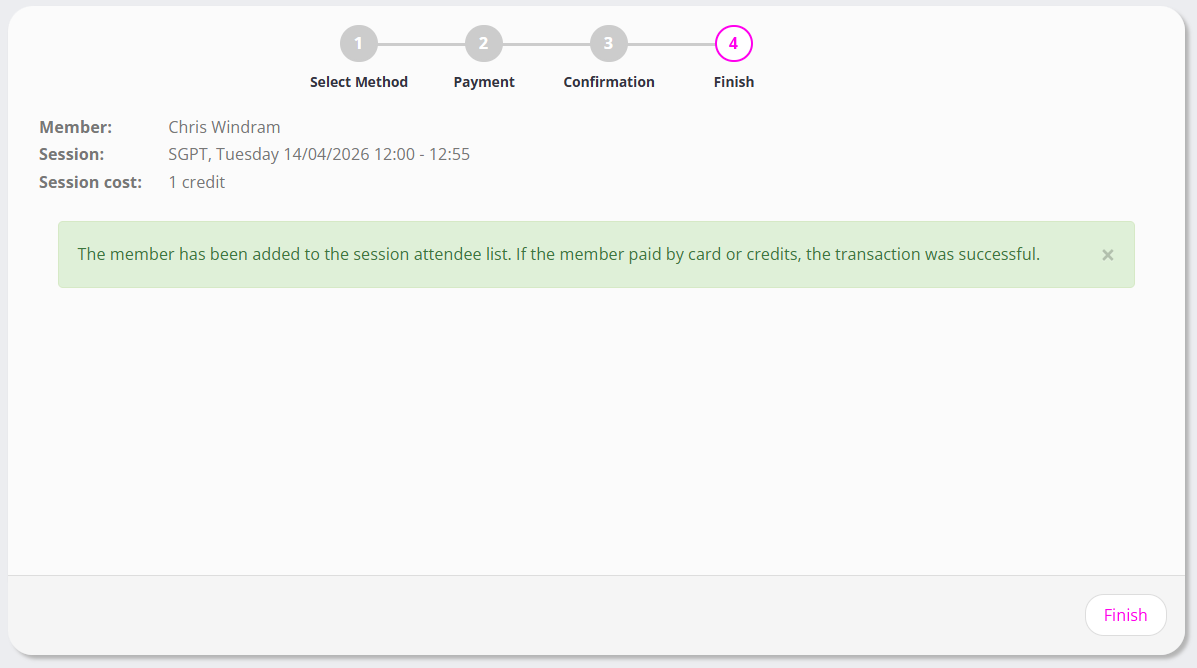Click the green success message text
The width and height of the screenshot is (1197, 668).
coord(558,254)
